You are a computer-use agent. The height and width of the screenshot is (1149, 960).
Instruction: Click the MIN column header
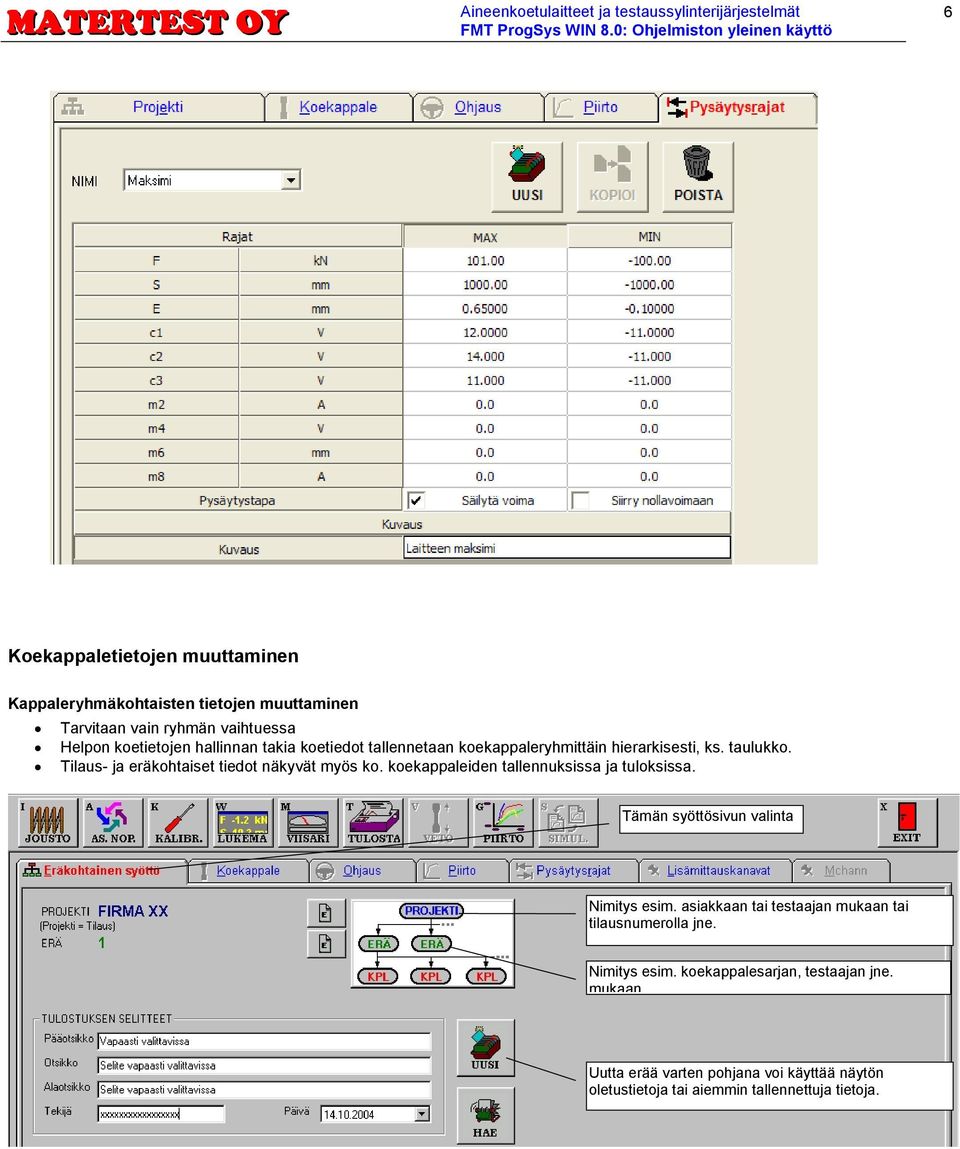tap(649, 237)
